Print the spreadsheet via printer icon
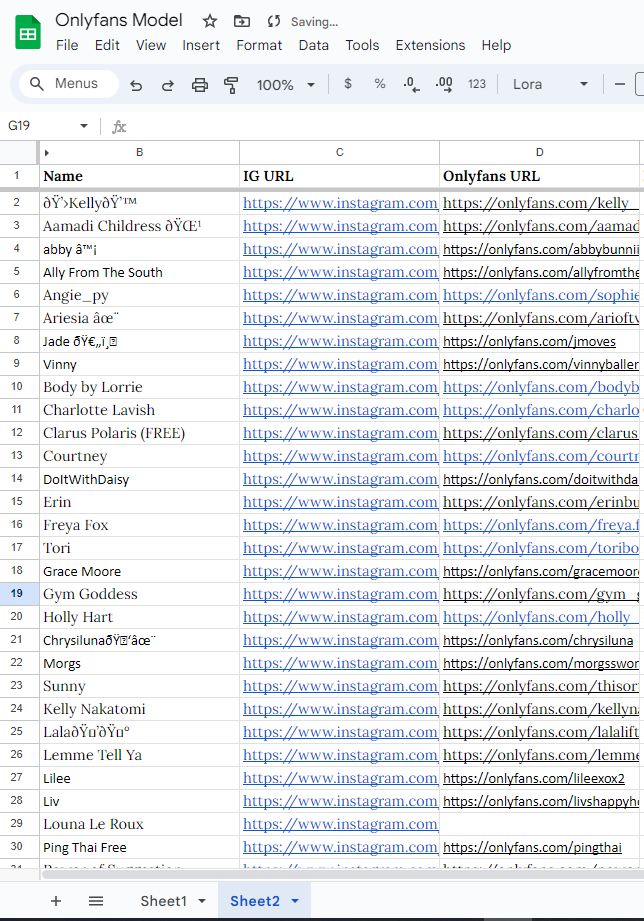Viewport: 644px width, 921px height. click(200, 85)
